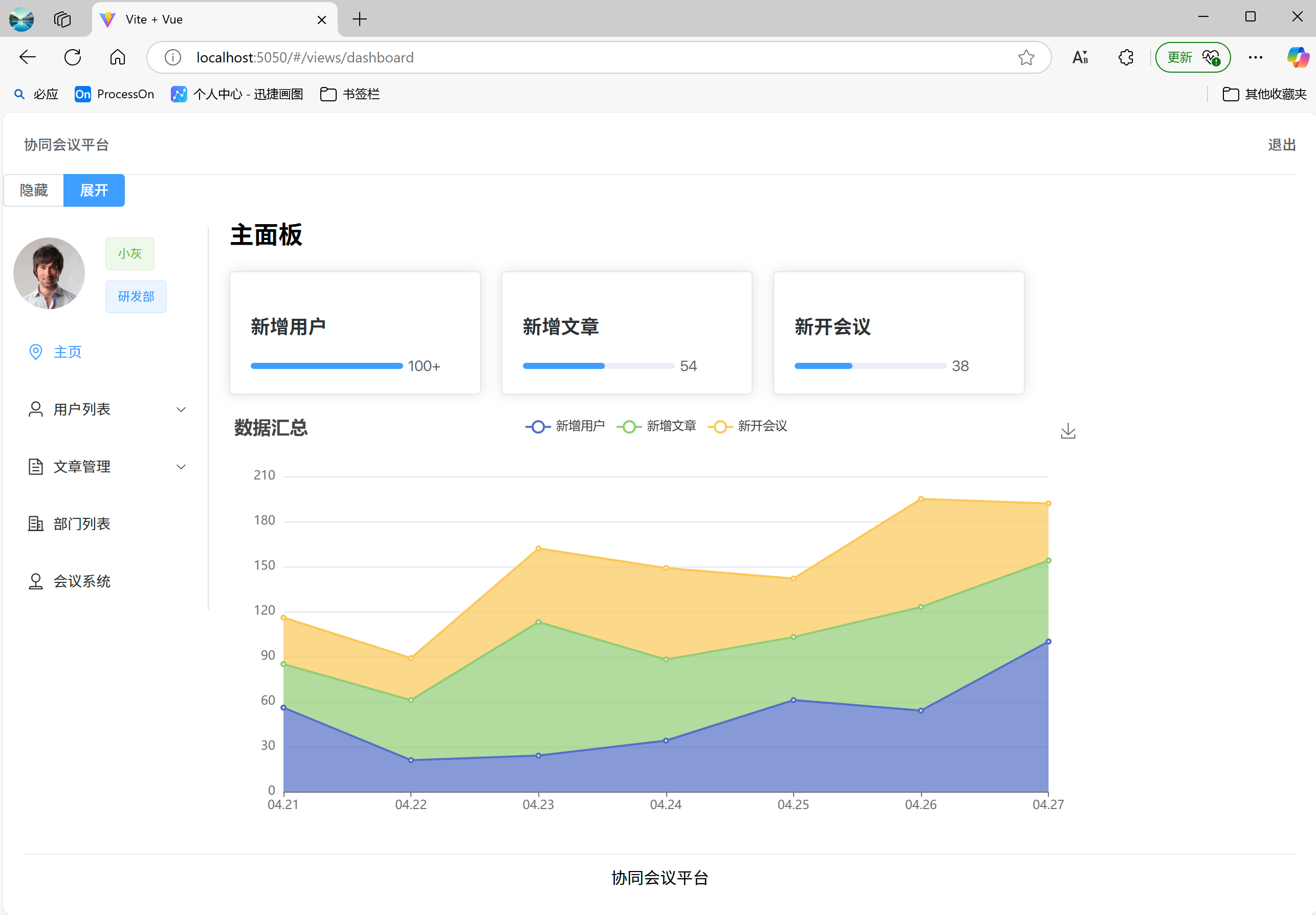Select the 展开 radio button
The width and height of the screenshot is (1316, 915).
[x=94, y=190]
